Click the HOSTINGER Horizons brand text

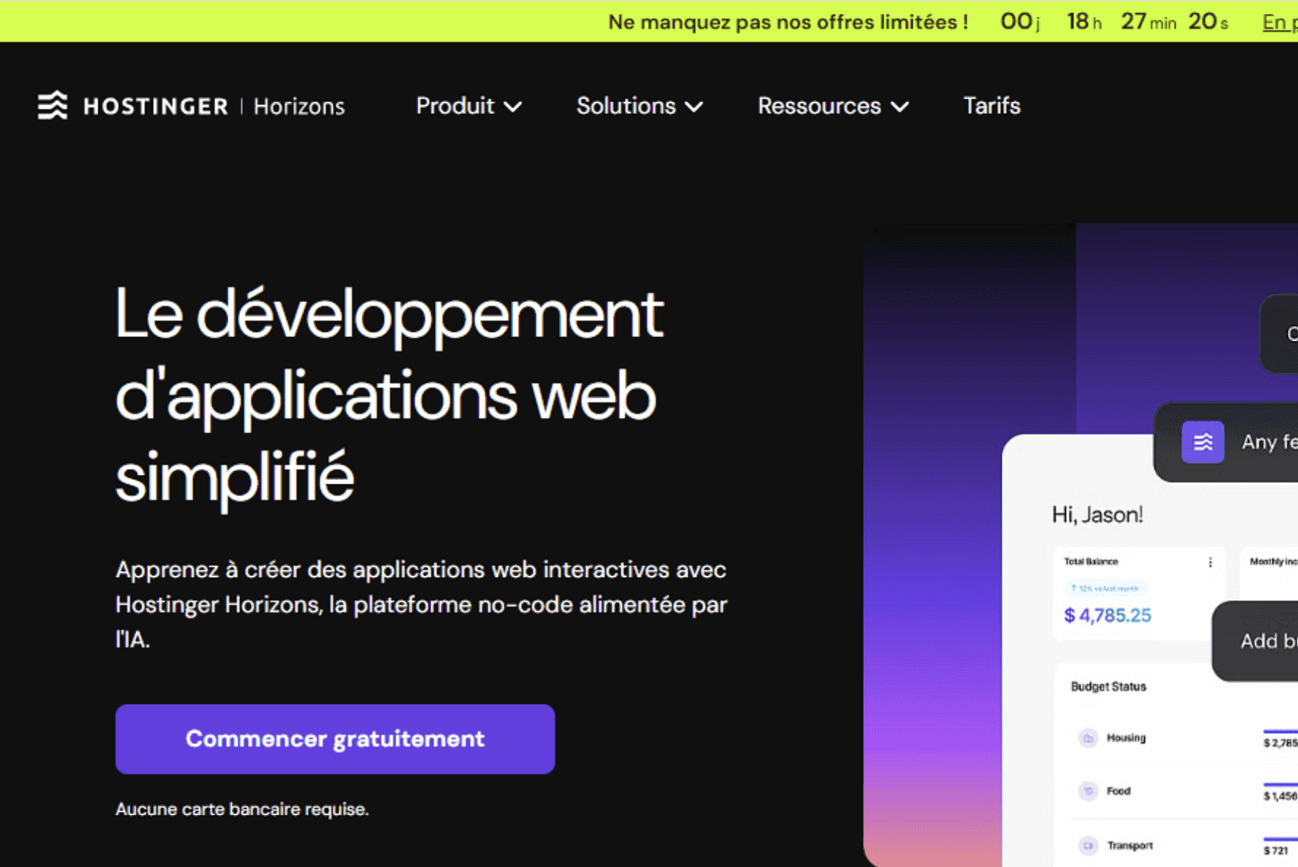coord(214,106)
